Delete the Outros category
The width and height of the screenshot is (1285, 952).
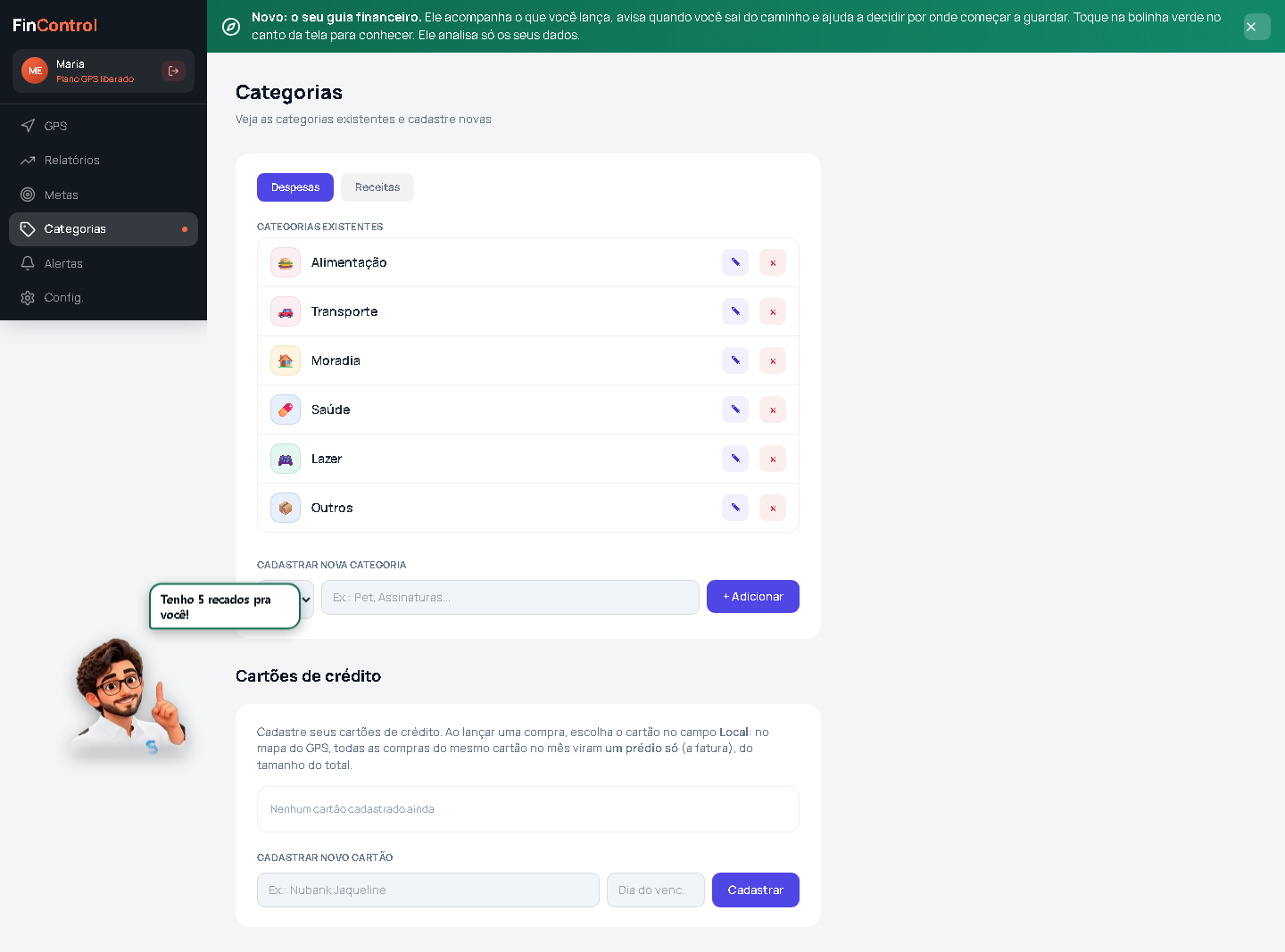(x=773, y=508)
